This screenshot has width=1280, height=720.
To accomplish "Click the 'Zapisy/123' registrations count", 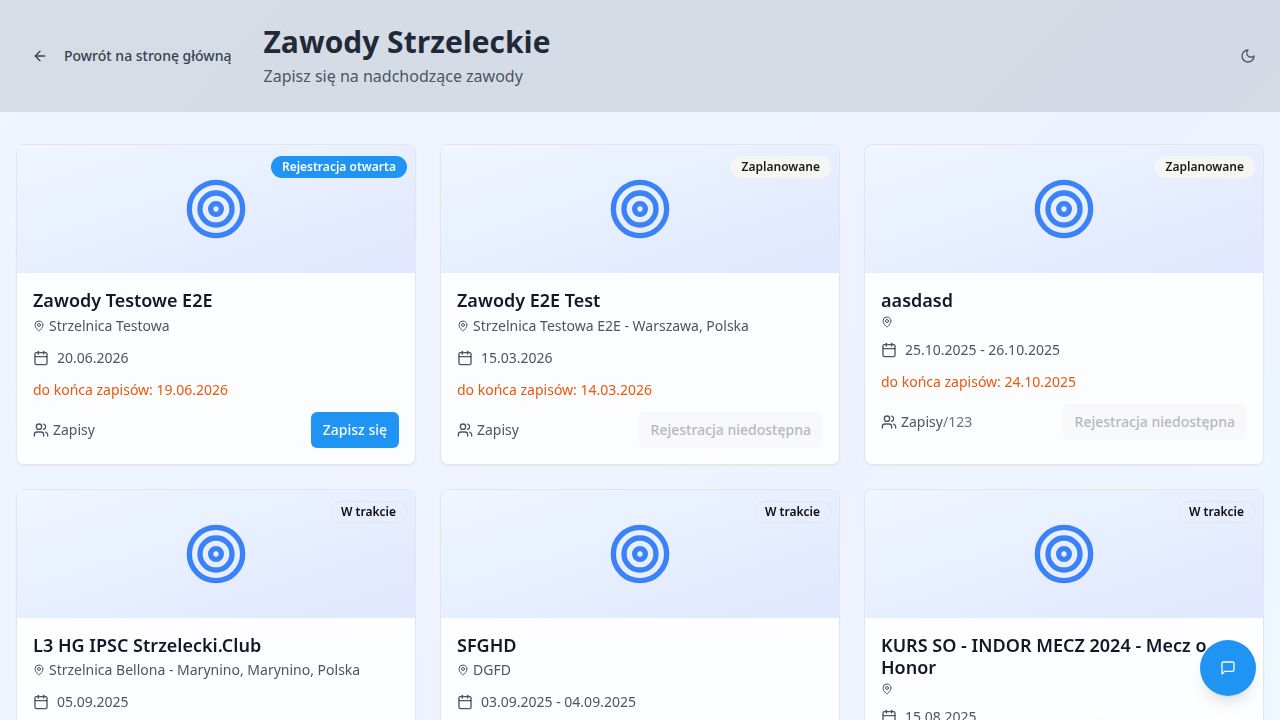I will [936, 422].
